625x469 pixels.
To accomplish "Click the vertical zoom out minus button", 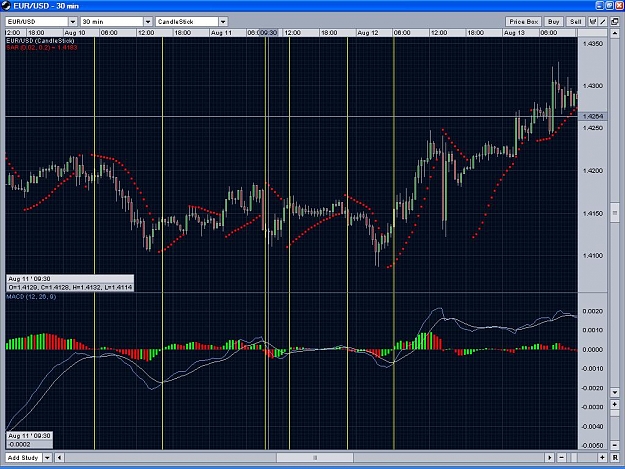I will tap(615, 445).
